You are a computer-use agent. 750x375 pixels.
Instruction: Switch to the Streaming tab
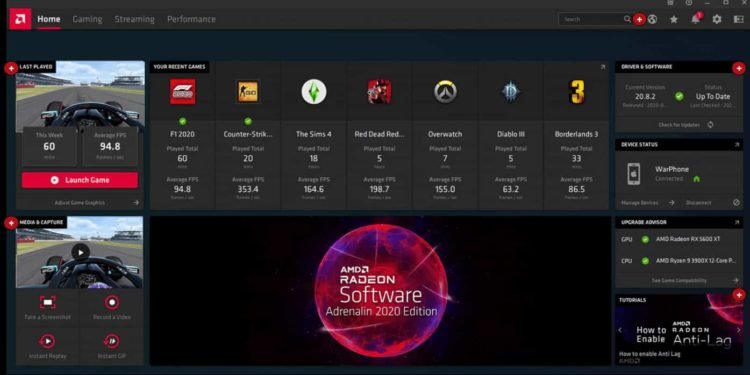[x=134, y=19]
